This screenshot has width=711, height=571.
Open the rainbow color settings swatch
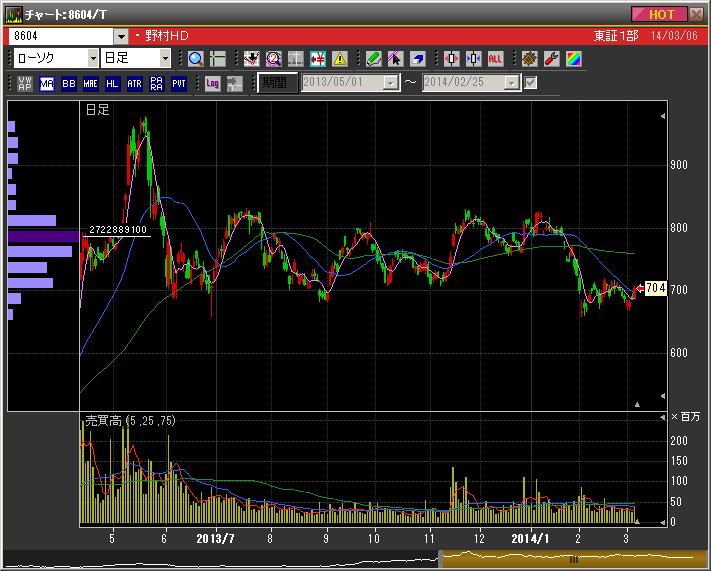pos(573,59)
